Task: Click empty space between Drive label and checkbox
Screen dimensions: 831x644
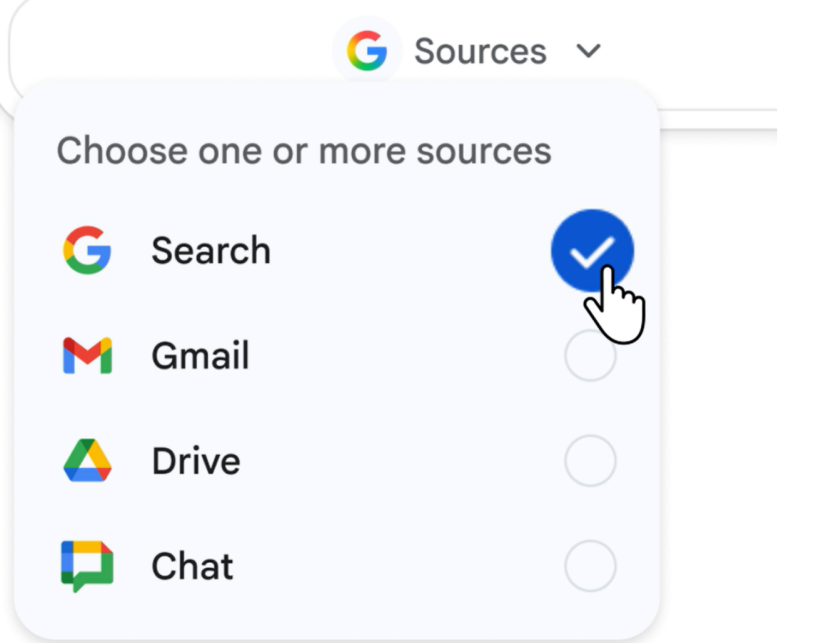Action: [400, 461]
